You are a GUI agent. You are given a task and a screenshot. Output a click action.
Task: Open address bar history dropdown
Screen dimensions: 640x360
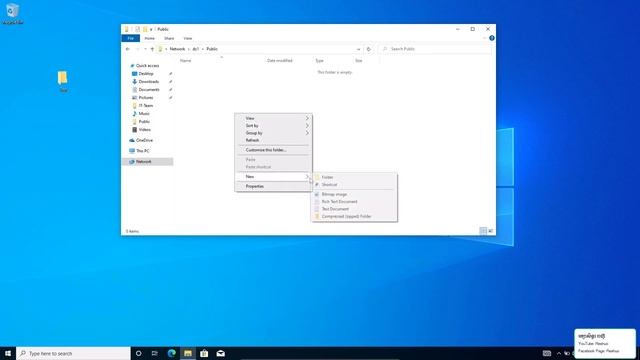point(358,49)
